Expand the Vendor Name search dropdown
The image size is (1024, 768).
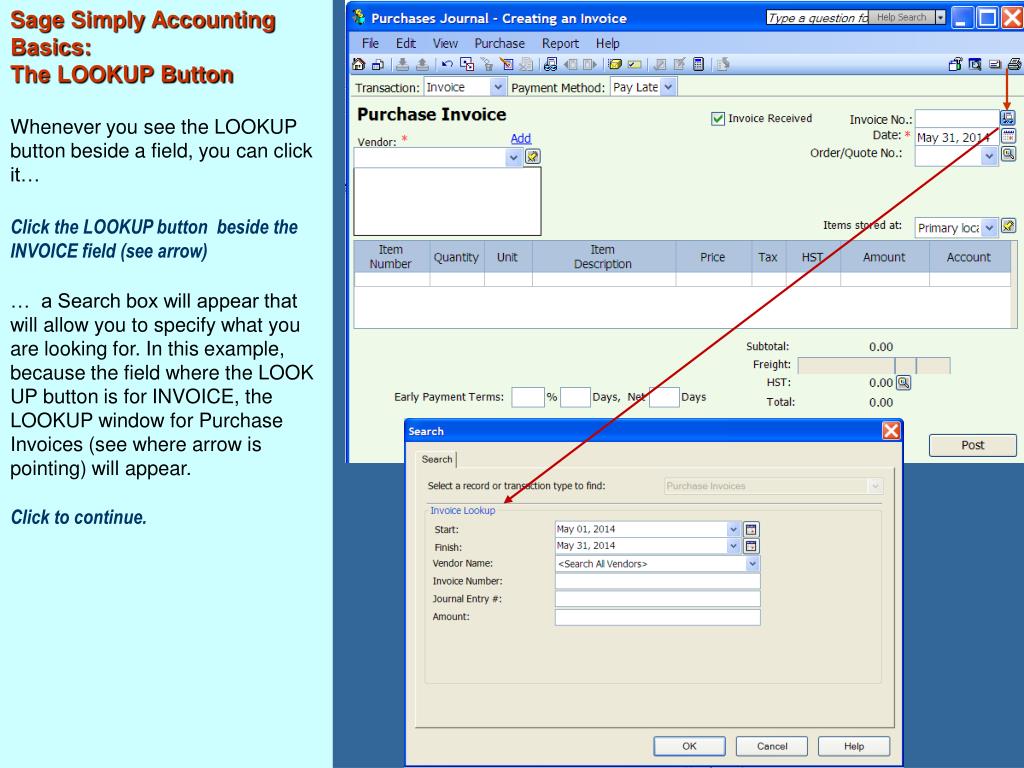coord(752,564)
